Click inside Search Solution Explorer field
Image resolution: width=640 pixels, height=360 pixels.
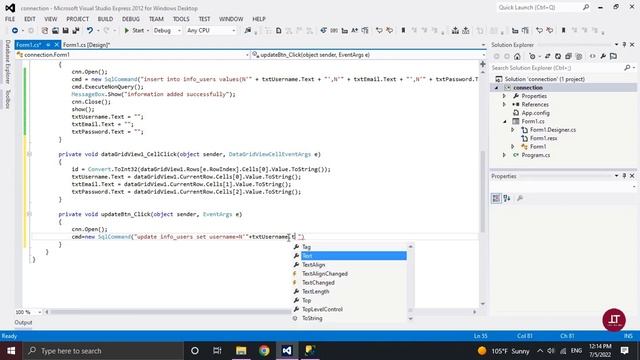[x=557, y=68]
